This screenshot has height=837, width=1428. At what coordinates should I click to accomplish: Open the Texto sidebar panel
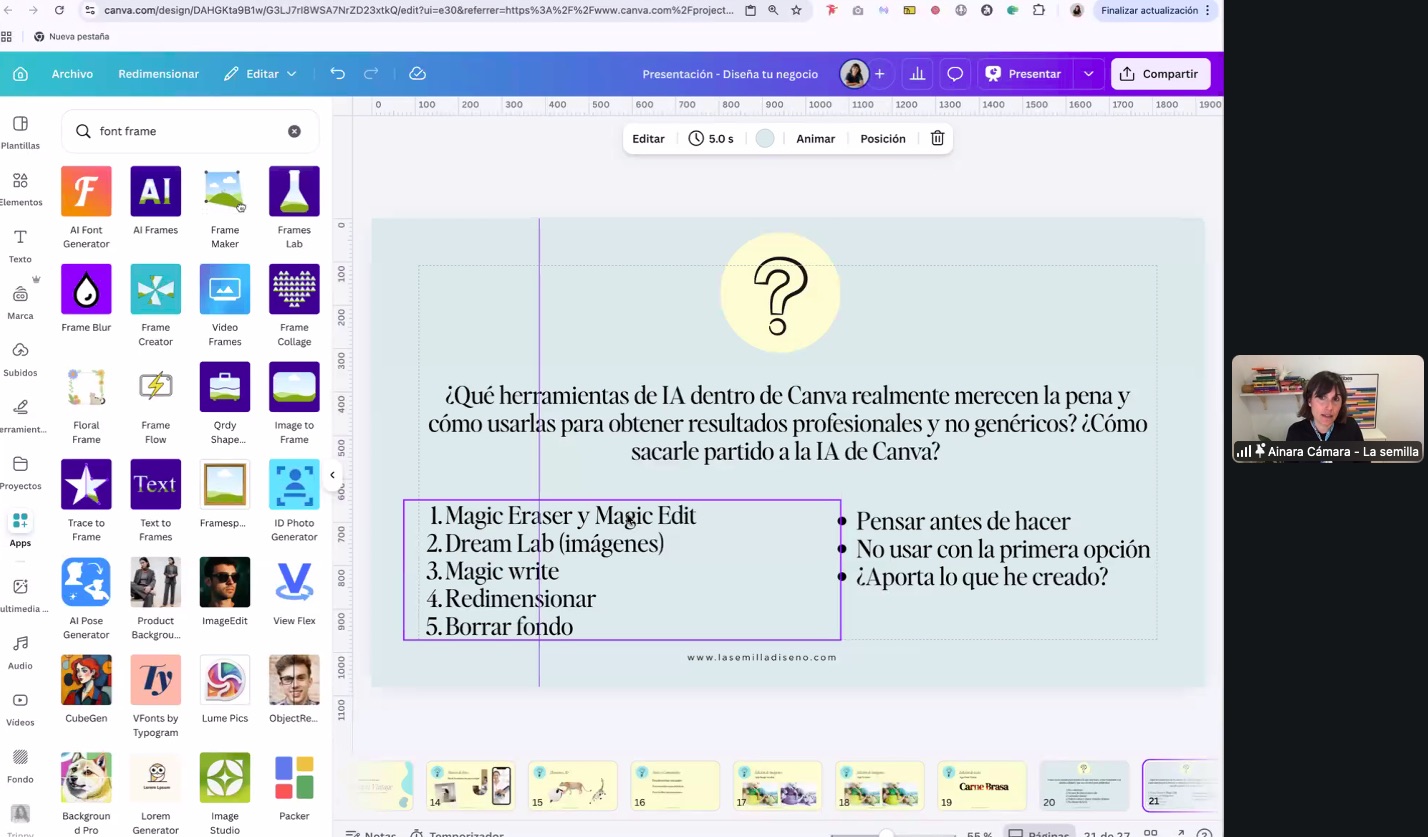click(x=20, y=245)
